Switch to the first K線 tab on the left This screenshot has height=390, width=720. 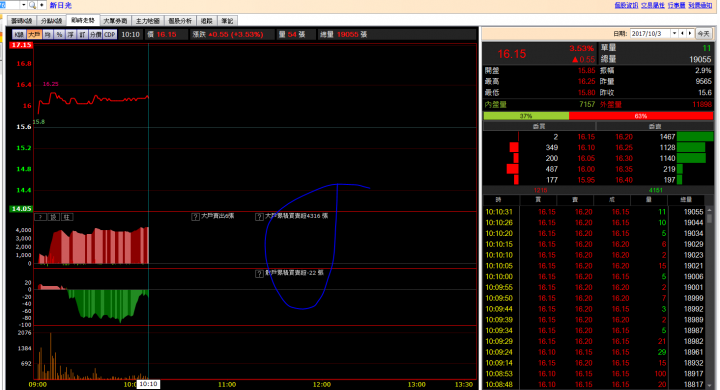pyautogui.click(x=22, y=21)
